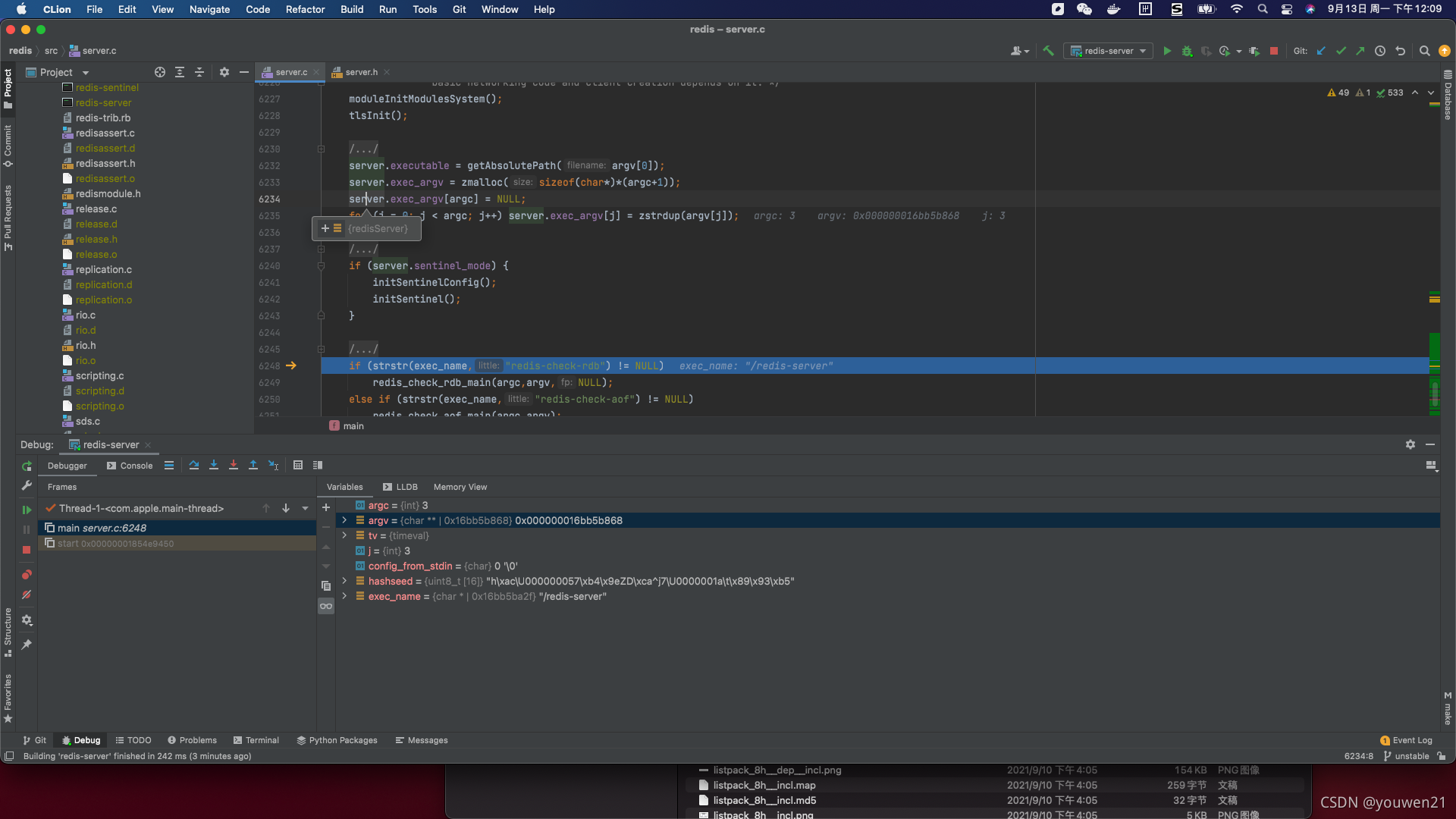Open redis-server run configuration dropdown
Image resolution: width=1456 pixels, height=819 pixels.
point(1108,51)
